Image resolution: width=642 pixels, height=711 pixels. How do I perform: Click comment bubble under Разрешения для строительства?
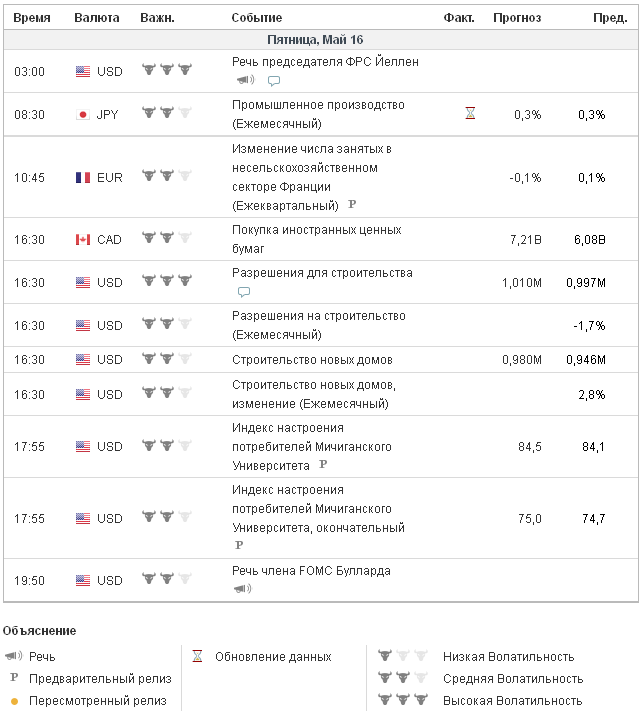click(x=243, y=292)
